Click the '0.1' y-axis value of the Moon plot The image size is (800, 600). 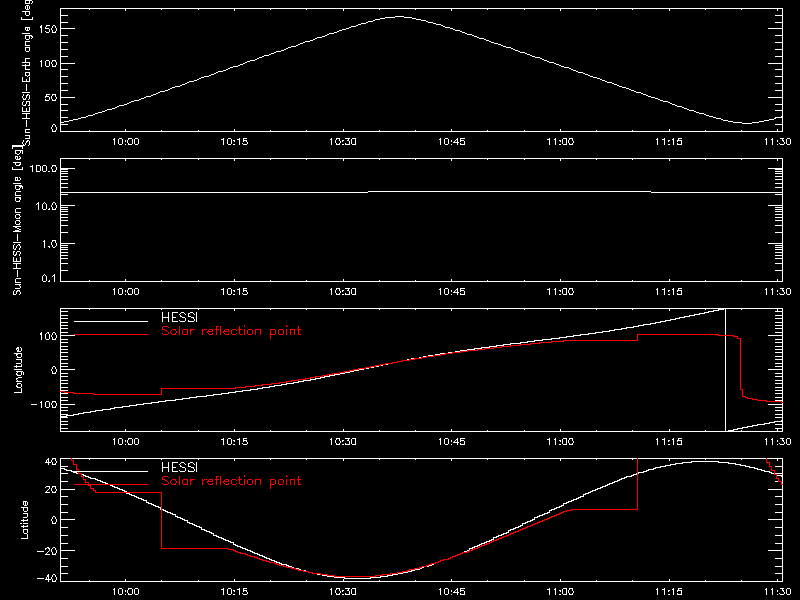point(49,278)
